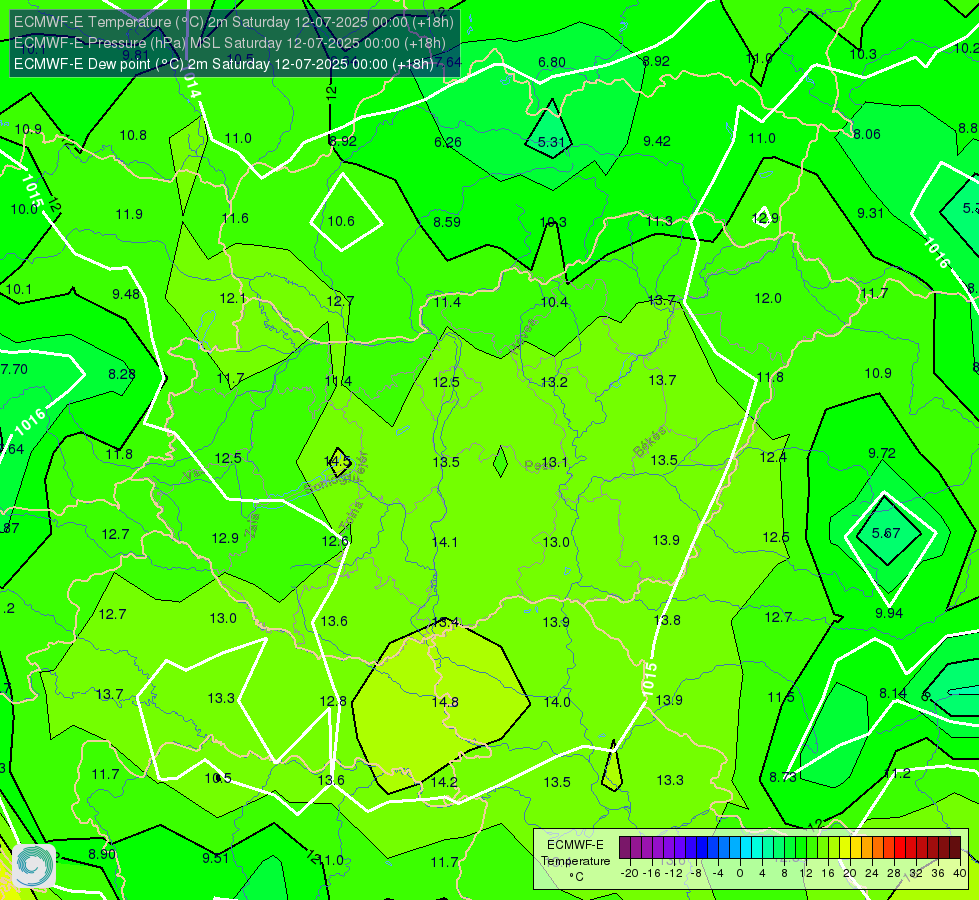Click the 7.70 temperature value
The height and width of the screenshot is (900, 979).
[14, 369]
